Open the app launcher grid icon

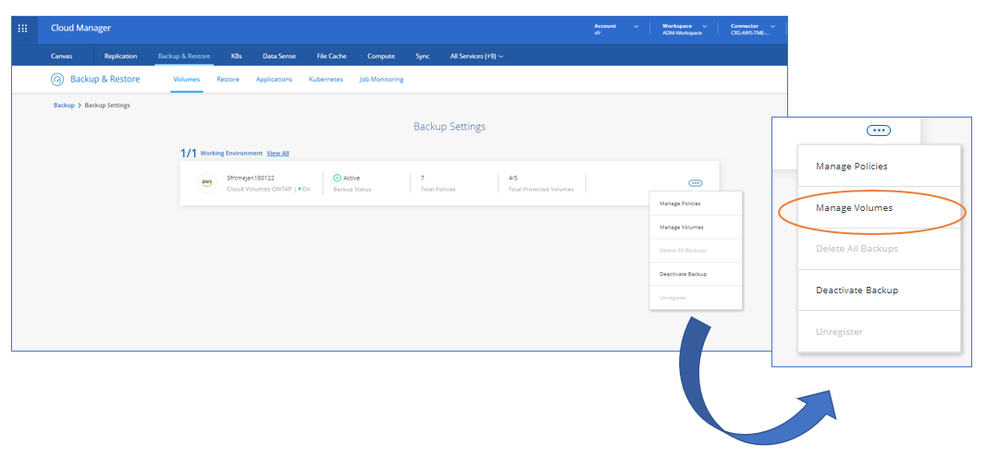coord(23,28)
